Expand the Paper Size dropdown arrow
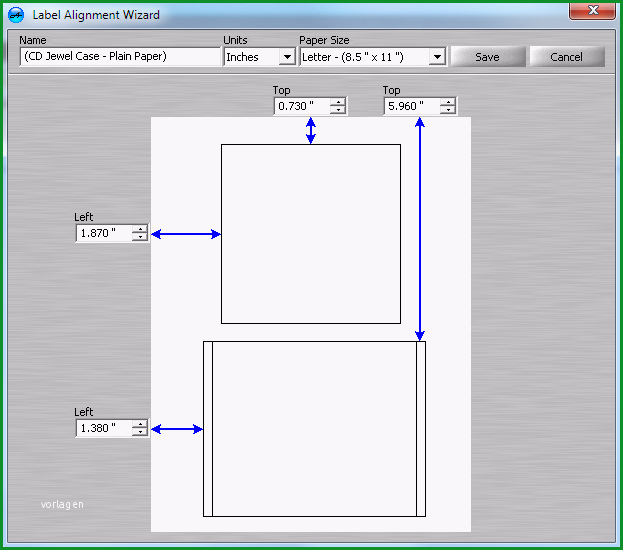Screen dimensions: 623x550 tap(437, 57)
